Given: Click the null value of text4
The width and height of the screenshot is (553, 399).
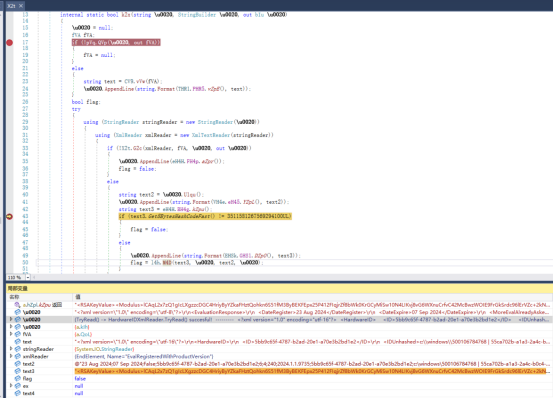Looking at the screenshot, I should point(79,393).
